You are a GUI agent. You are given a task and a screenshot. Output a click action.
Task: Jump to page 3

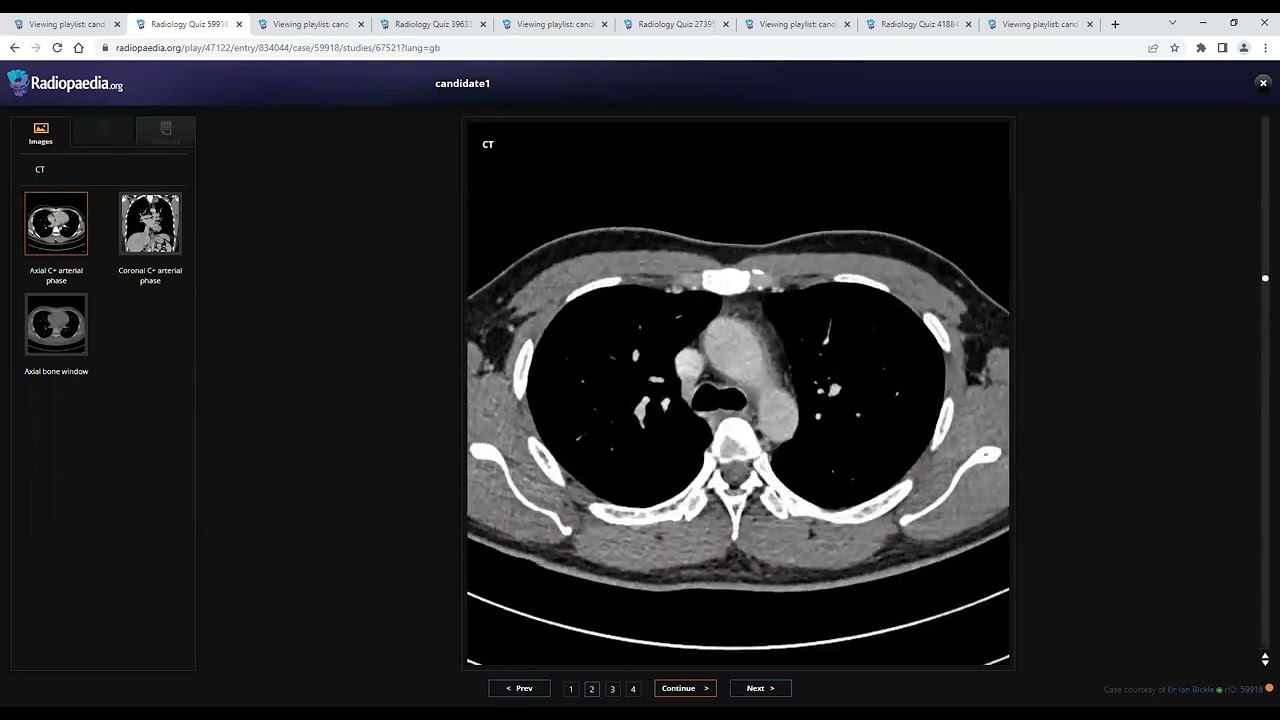coord(613,689)
